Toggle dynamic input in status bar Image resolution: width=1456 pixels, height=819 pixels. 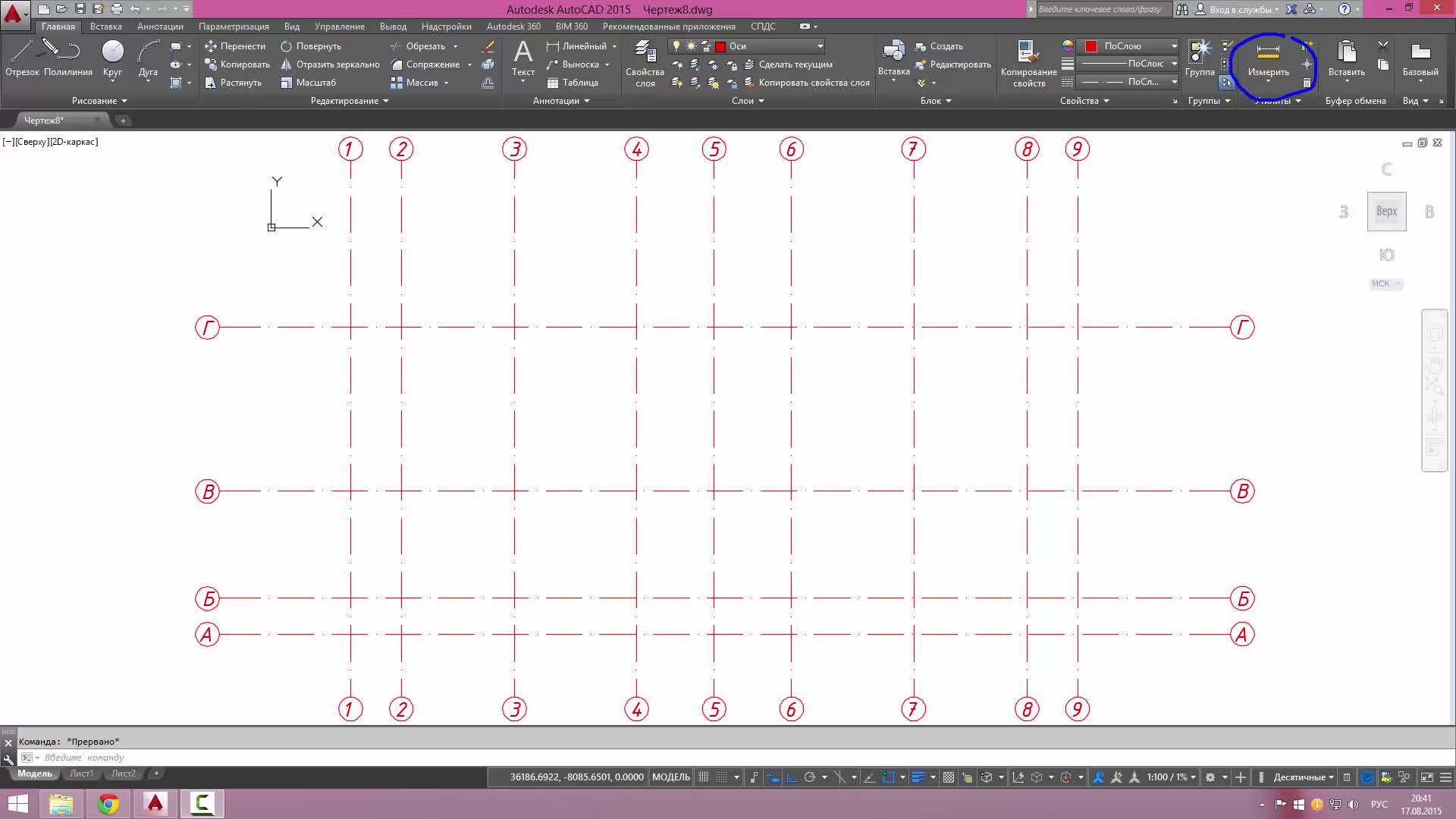click(773, 777)
